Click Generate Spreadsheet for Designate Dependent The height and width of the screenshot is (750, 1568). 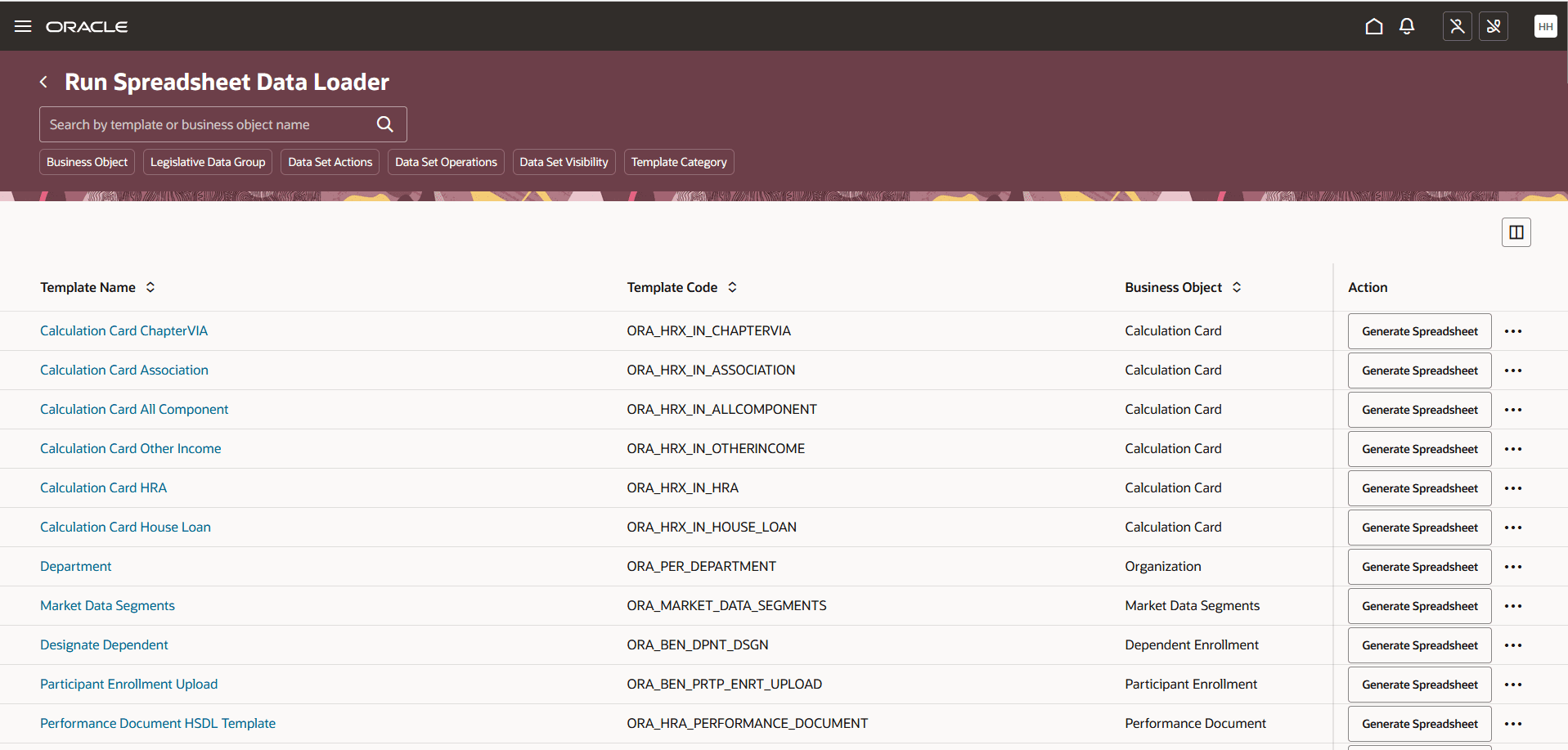pyautogui.click(x=1418, y=644)
